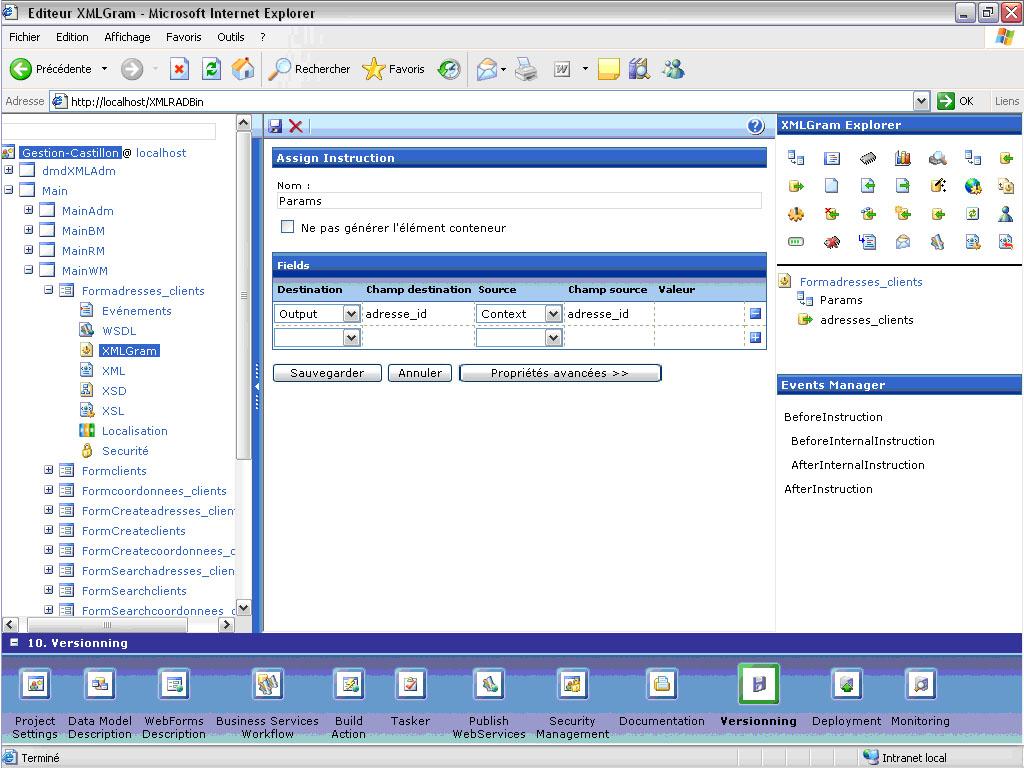Expand the MainAdm tree node
Image resolution: width=1024 pixels, height=768 pixels.
[29, 211]
